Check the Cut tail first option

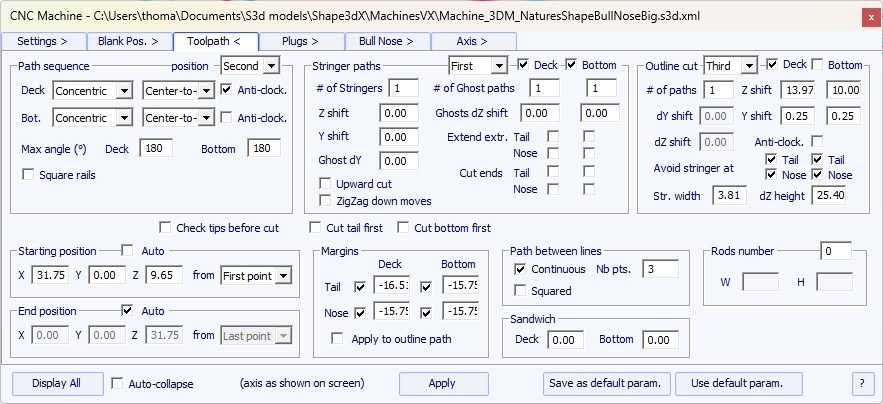click(x=317, y=227)
